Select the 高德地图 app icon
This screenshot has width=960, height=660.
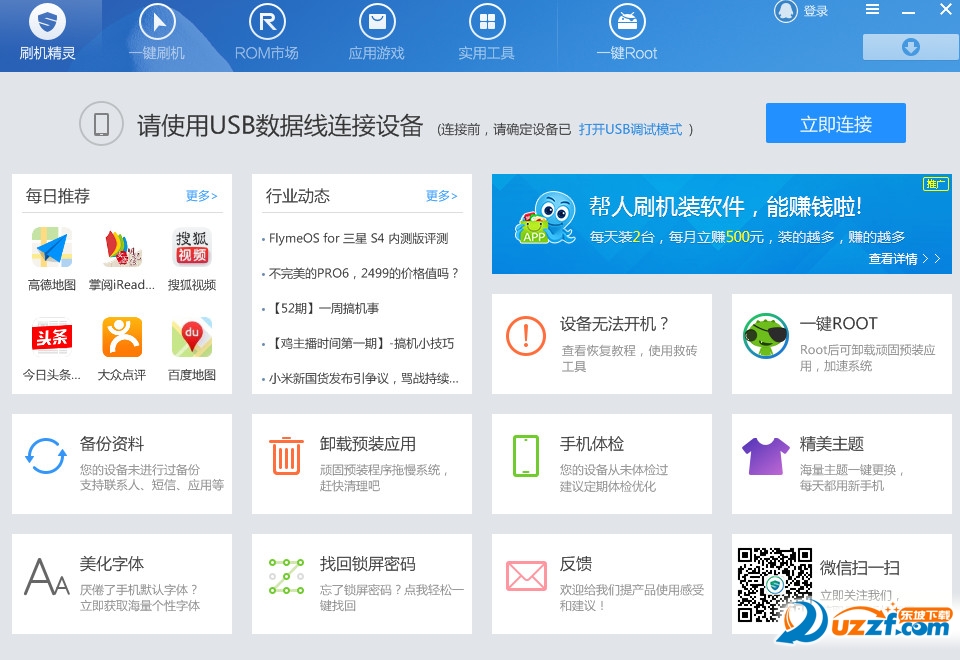(51, 245)
